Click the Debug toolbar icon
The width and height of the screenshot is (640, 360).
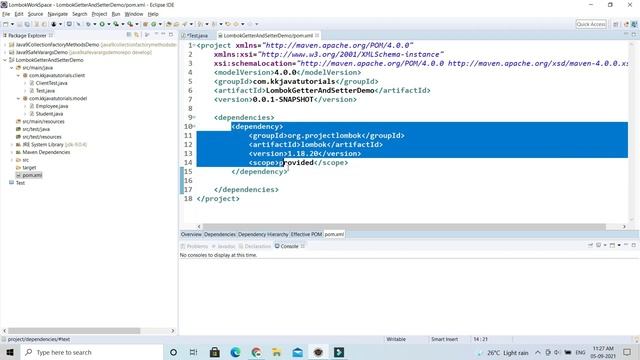click(x=88, y=24)
